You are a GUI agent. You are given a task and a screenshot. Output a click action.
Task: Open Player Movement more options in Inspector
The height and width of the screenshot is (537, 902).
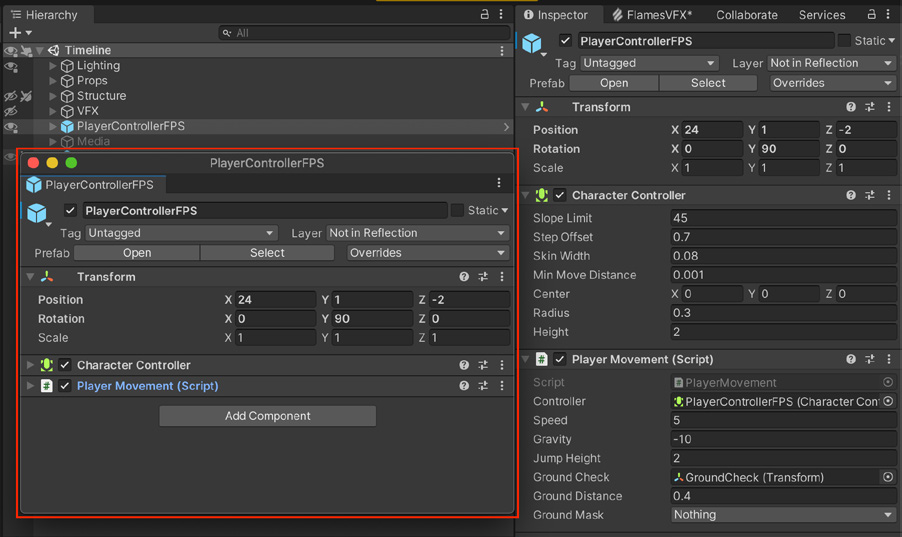coord(889,359)
